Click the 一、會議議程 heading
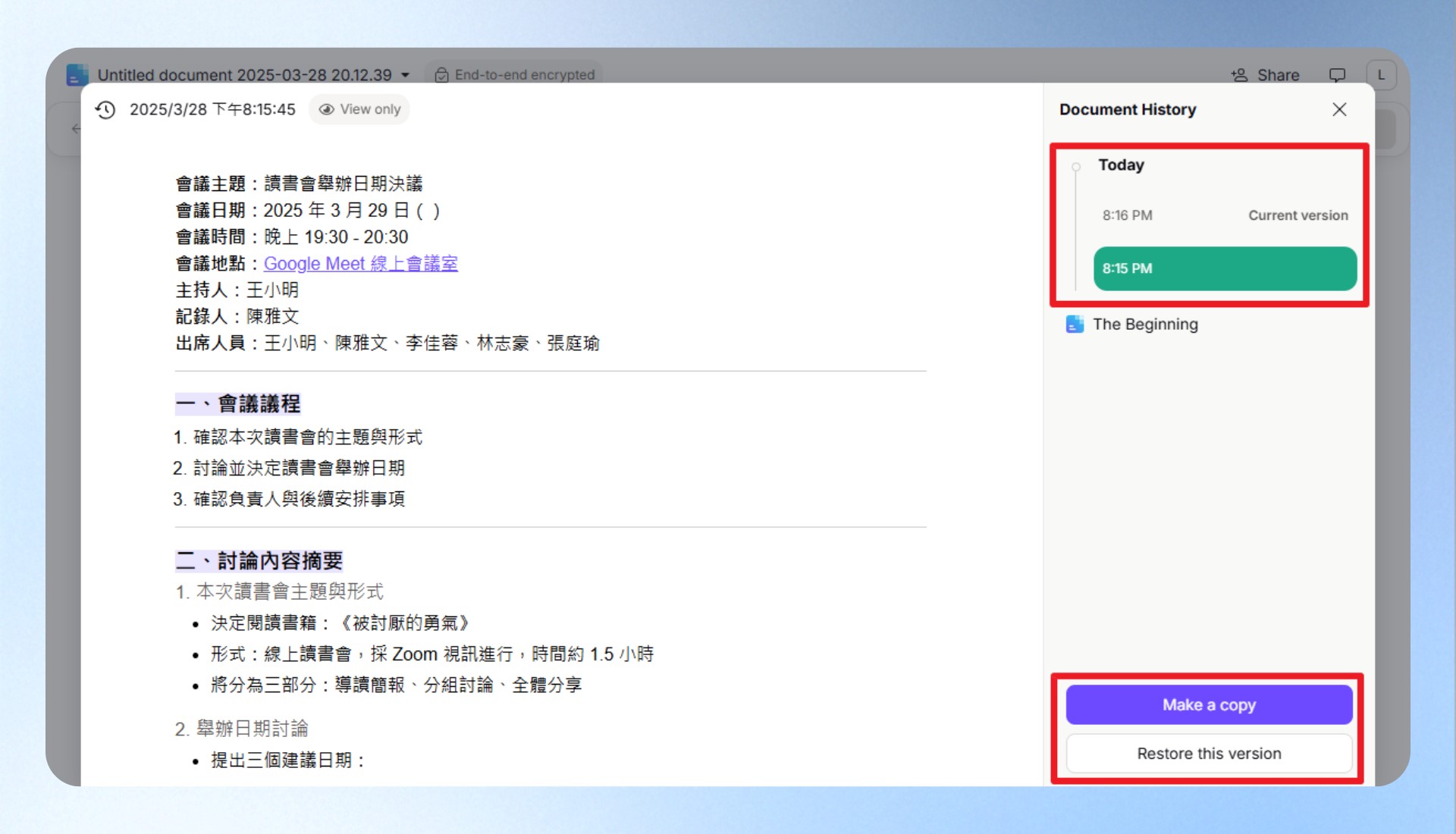The image size is (1456, 834). pyautogui.click(x=238, y=404)
